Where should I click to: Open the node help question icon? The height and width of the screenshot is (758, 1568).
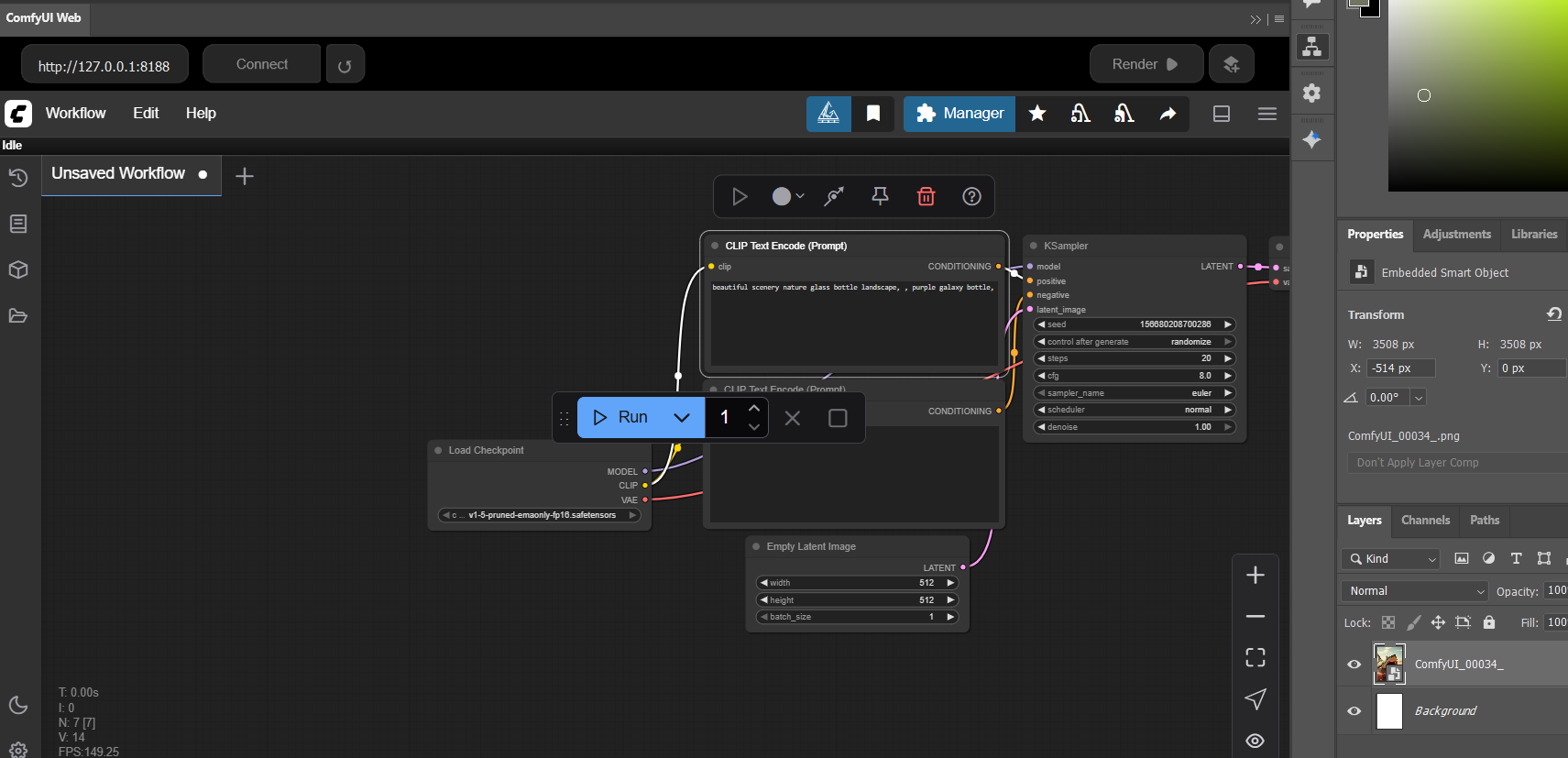click(x=971, y=196)
